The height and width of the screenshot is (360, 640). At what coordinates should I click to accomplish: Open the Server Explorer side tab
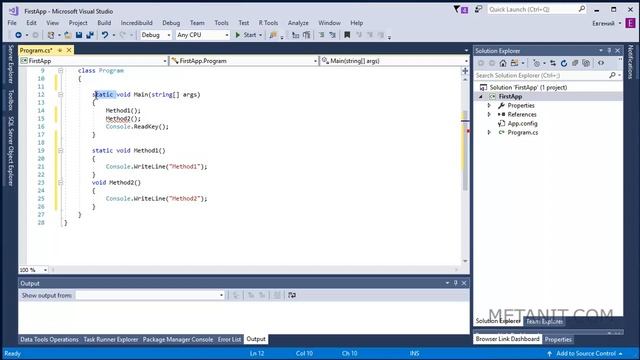point(11,64)
